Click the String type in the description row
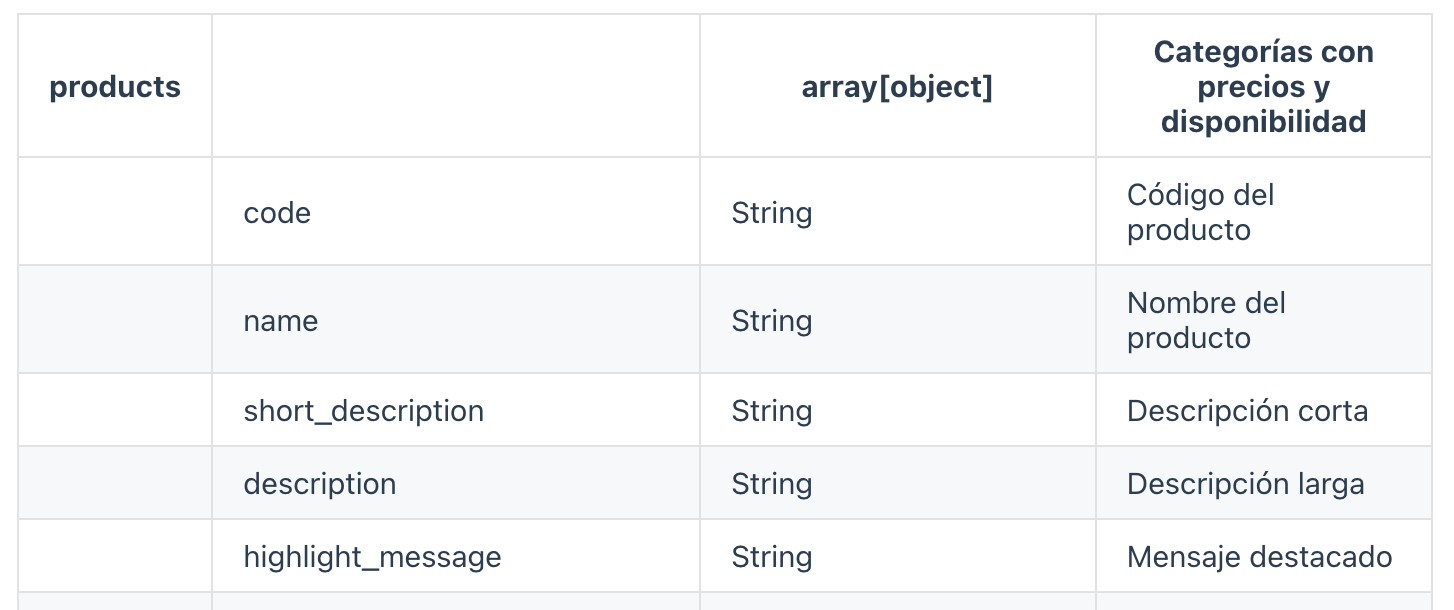1454x610 pixels. coord(771,484)
